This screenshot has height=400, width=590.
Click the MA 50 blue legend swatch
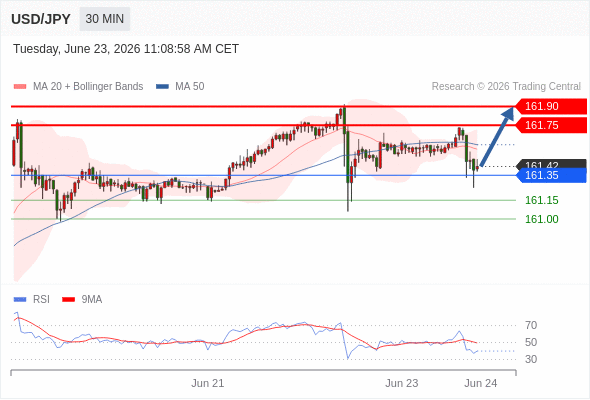pos(162,87)
